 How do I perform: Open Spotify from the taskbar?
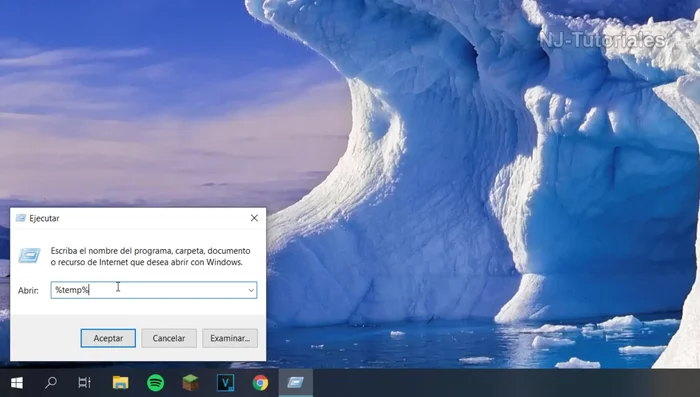[155, 383]
